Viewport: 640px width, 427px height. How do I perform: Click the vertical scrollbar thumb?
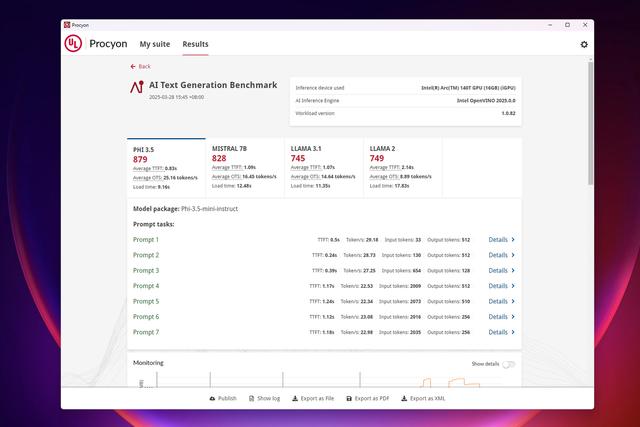tap(590, 123)
